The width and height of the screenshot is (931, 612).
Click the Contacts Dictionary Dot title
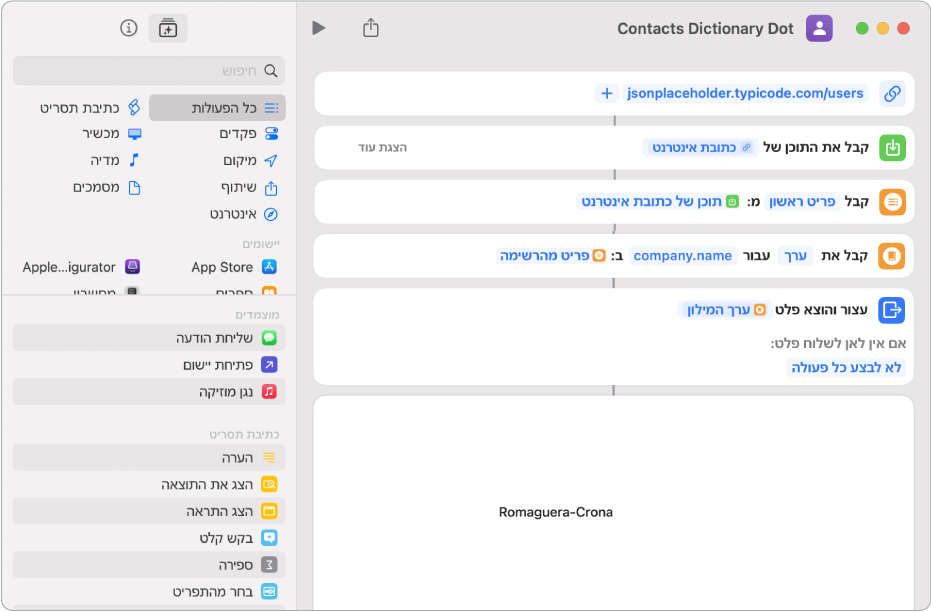click(705, 28)
